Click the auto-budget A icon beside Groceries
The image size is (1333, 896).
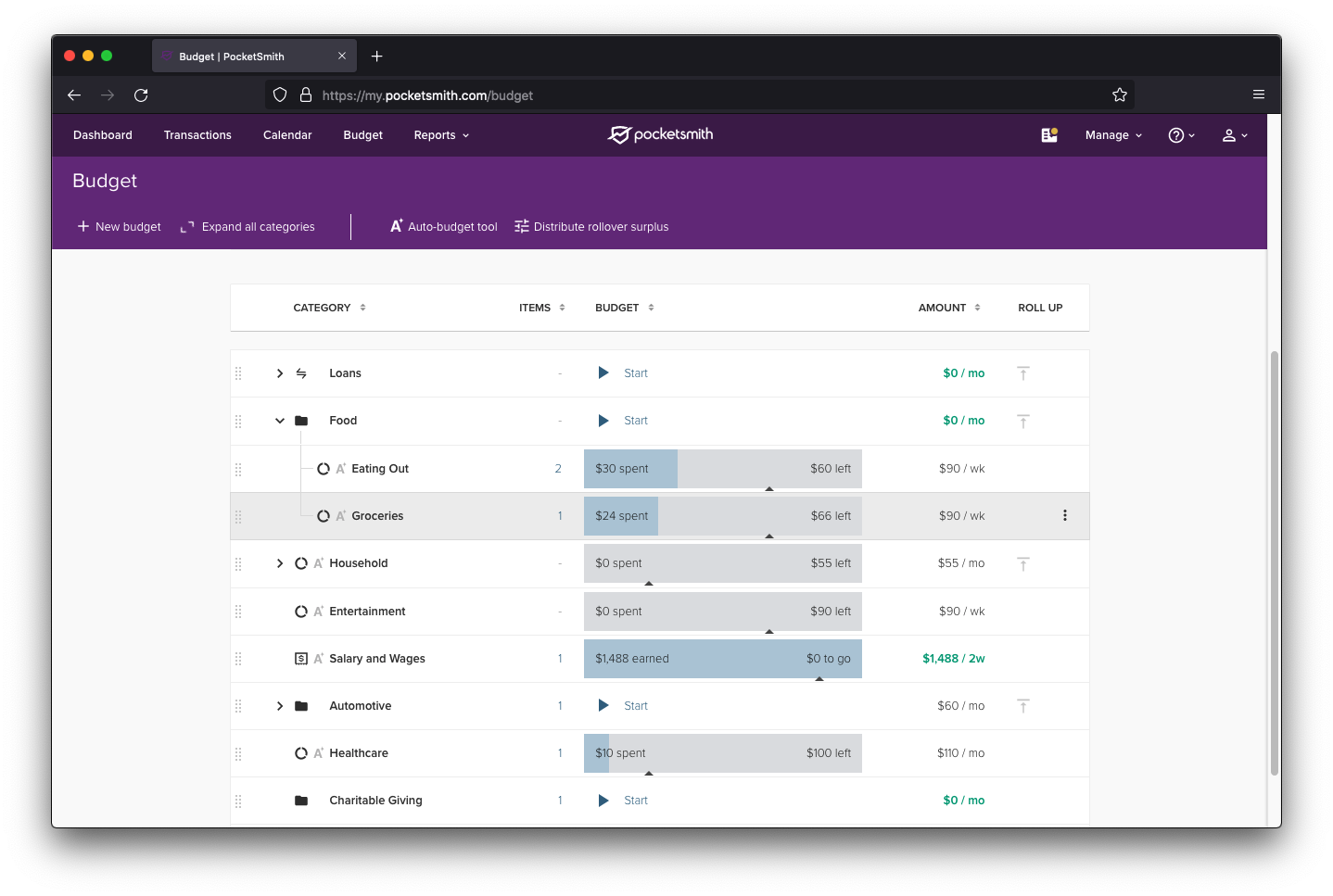(x=339, y=515)
